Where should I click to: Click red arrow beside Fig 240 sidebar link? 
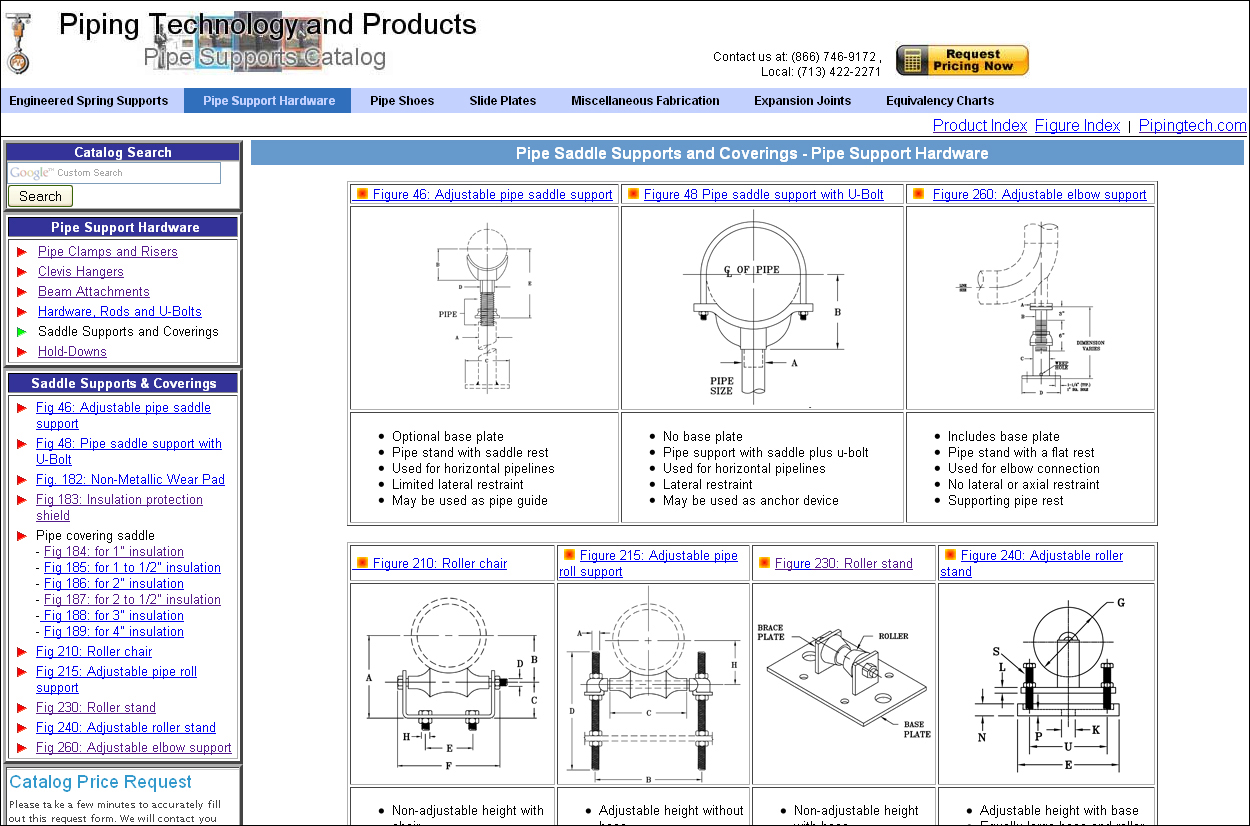coord(22,728)
